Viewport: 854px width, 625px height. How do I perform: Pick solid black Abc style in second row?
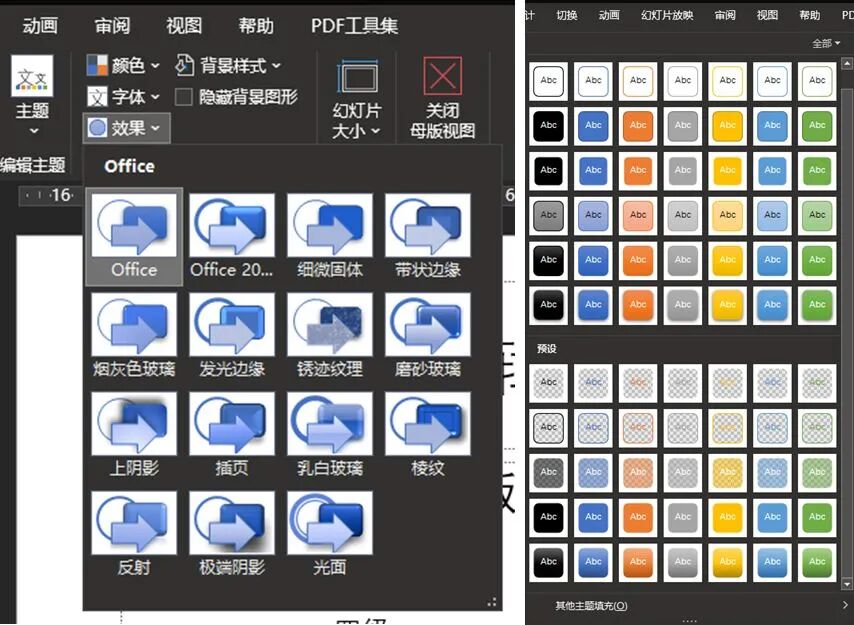548,126
